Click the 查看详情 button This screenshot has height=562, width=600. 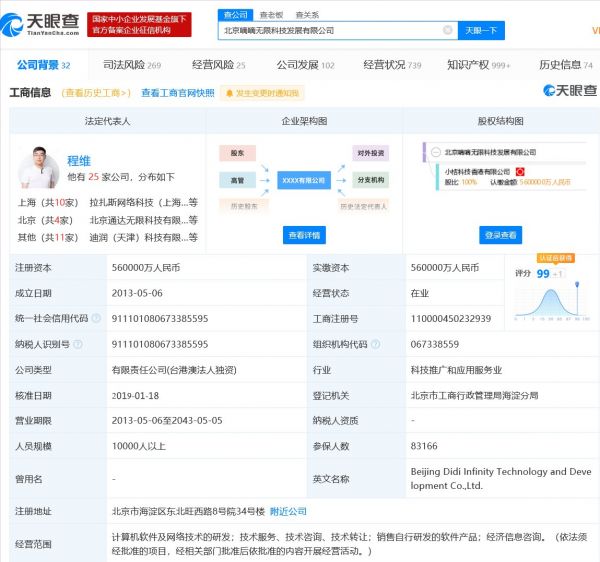click(304, 235)
